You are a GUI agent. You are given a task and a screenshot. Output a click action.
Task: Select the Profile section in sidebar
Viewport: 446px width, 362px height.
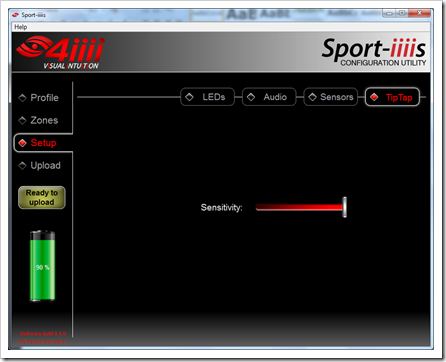coord(44,98)
